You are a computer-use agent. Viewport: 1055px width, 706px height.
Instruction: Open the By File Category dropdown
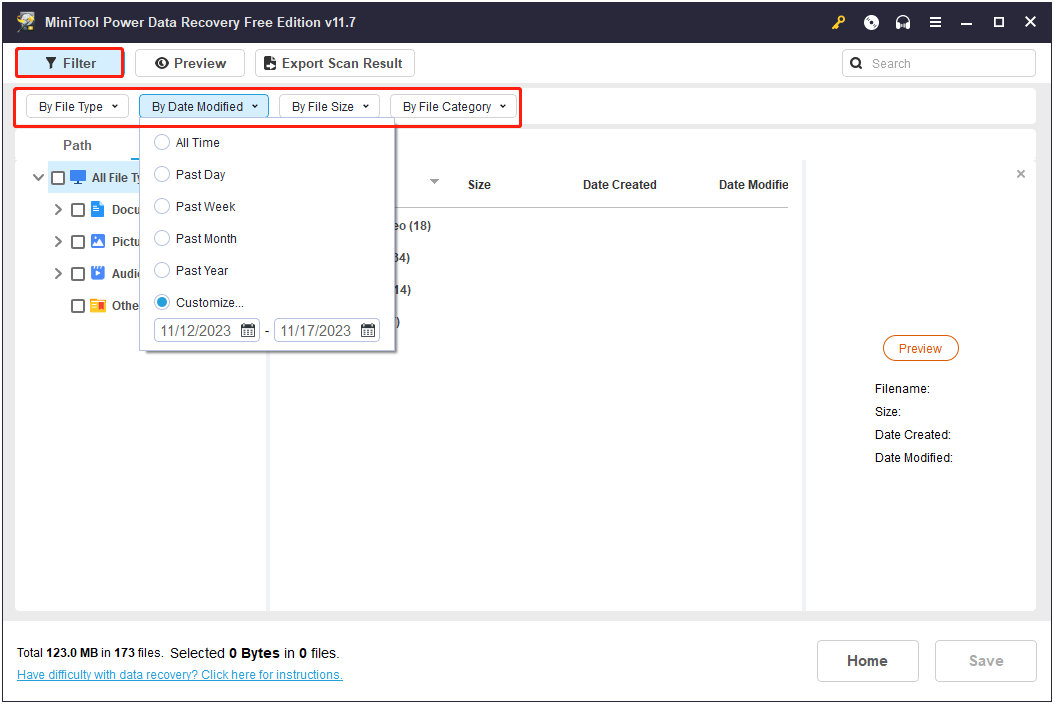tap(453, 106)
